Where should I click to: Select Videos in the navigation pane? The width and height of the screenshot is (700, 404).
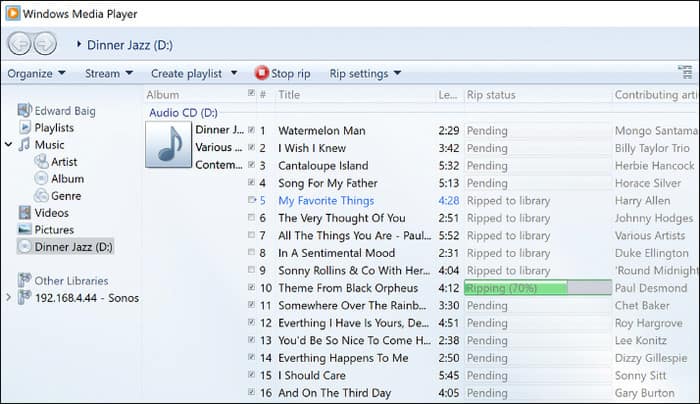coord(52,212)
